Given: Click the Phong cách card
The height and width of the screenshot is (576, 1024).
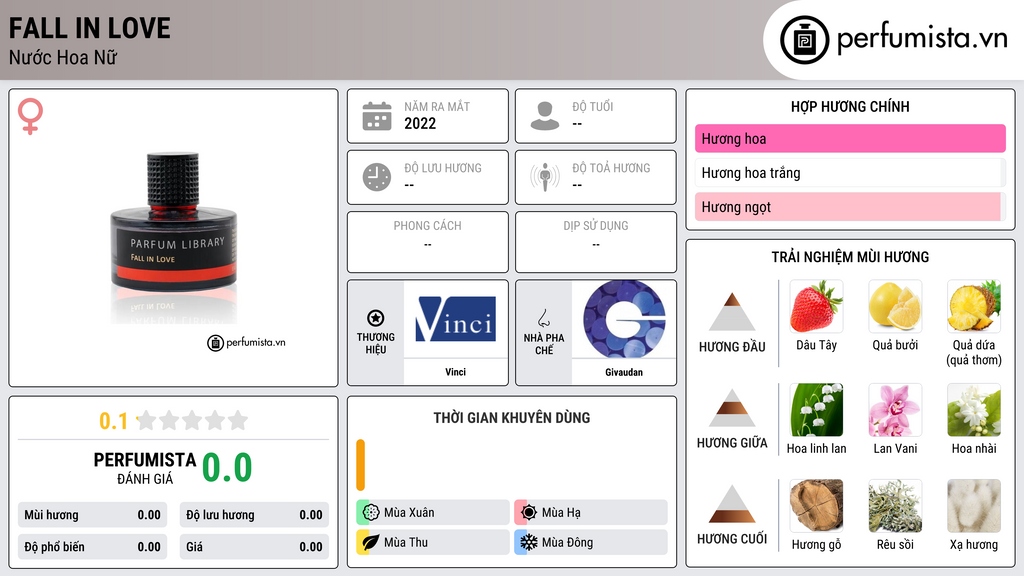Looking at the screenshot, I should [x=428, y=242].
